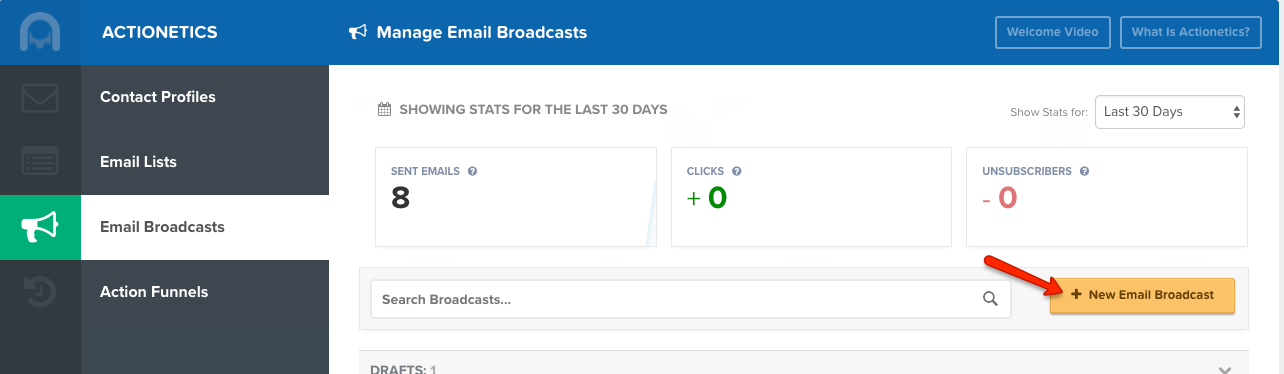
Task: Click the calendar icon beside stats heading
Action: (x=384, y=109)
